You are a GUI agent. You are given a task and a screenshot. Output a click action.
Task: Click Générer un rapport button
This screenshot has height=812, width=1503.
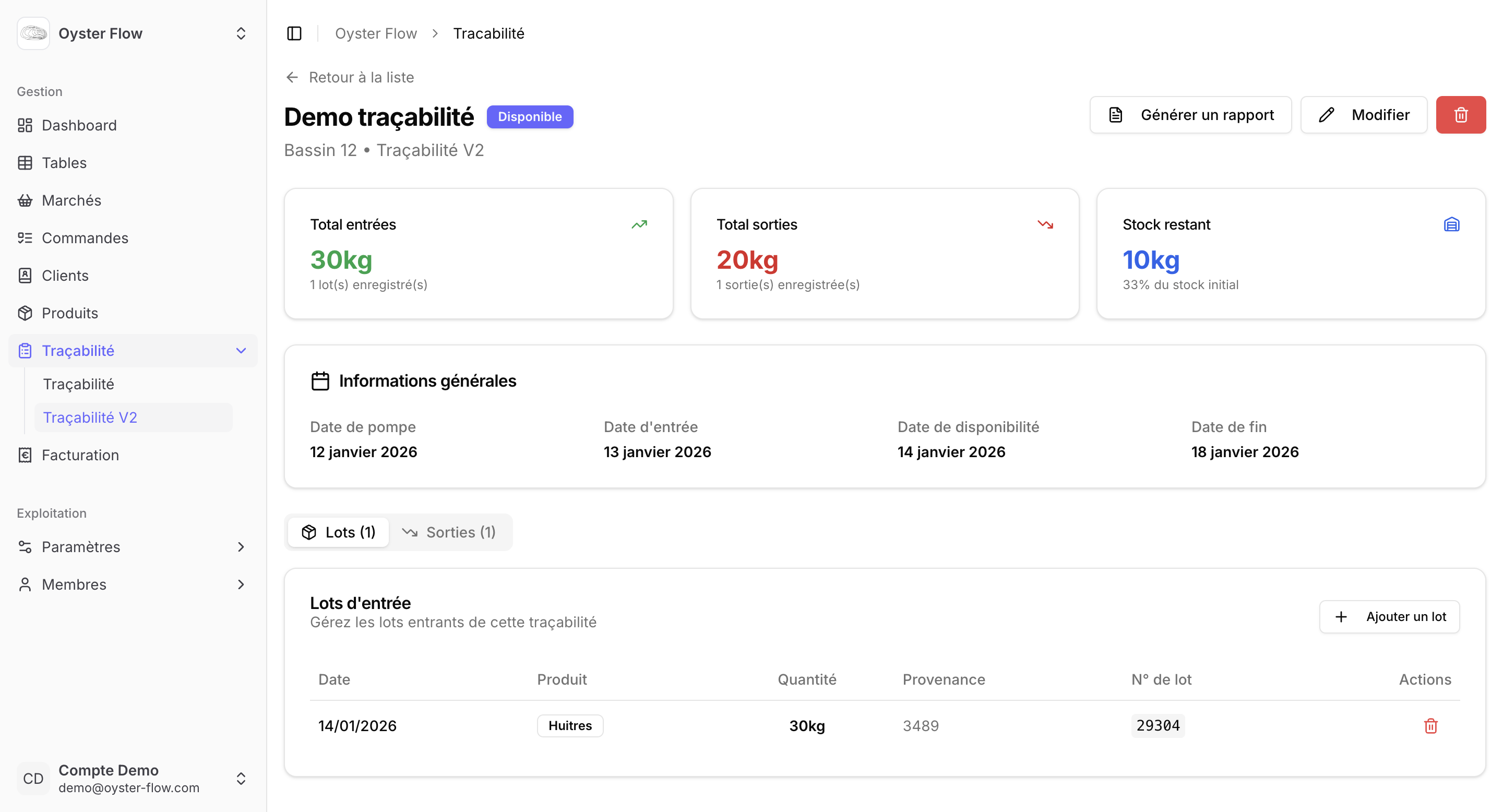click(1190, 115)
